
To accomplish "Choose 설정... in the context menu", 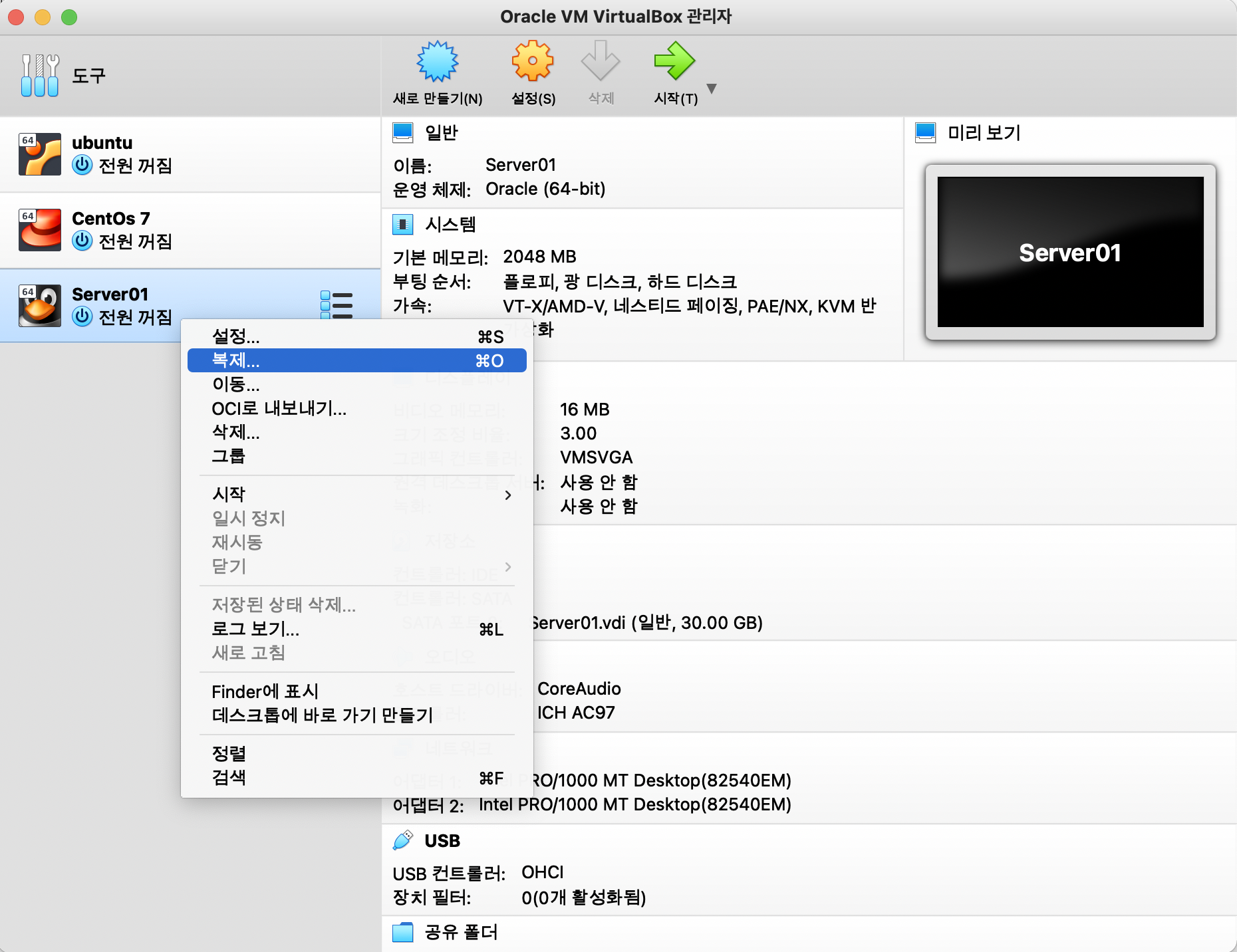I will pos(357,336).
